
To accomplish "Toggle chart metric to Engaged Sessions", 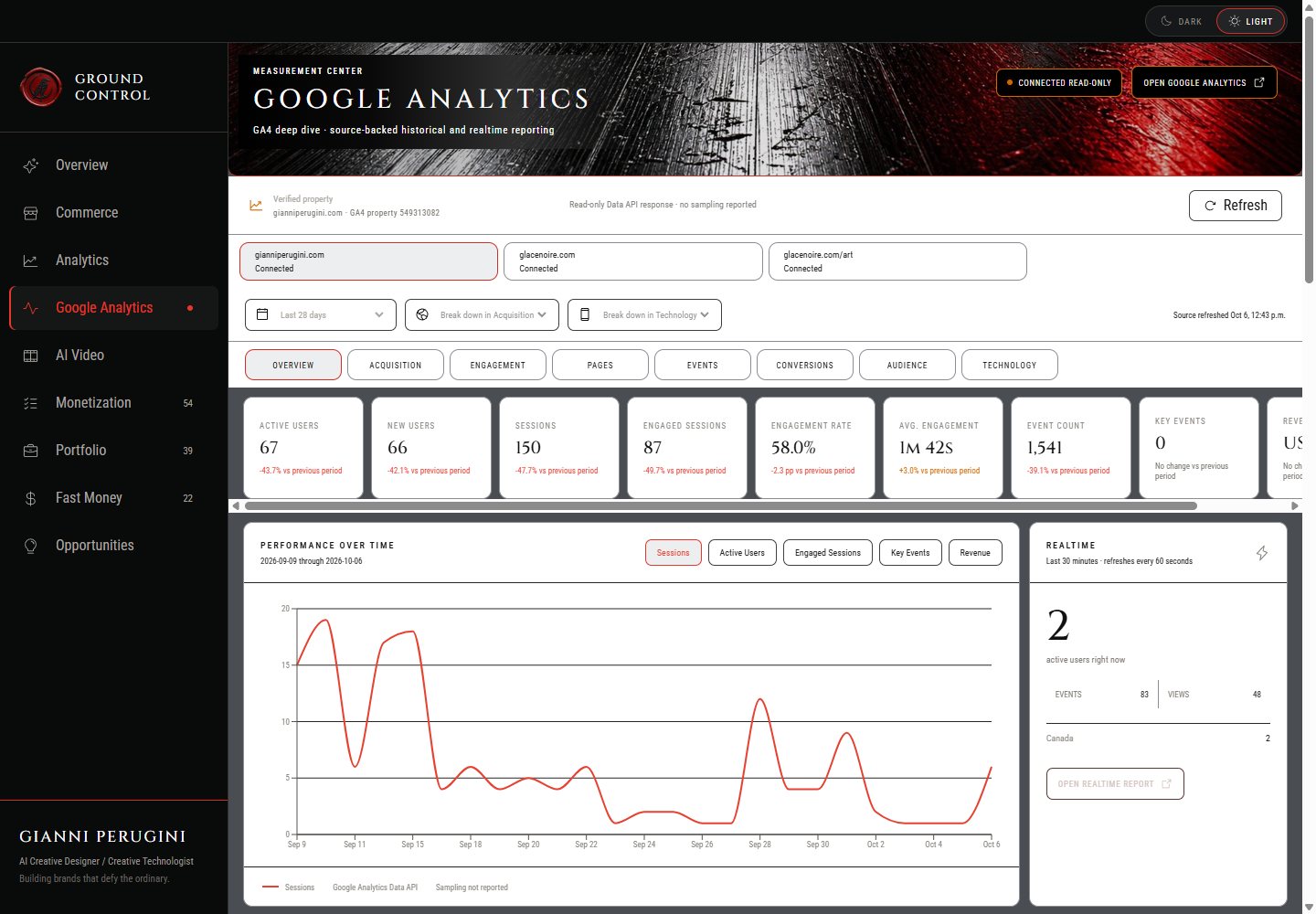I will click(828, 553).
